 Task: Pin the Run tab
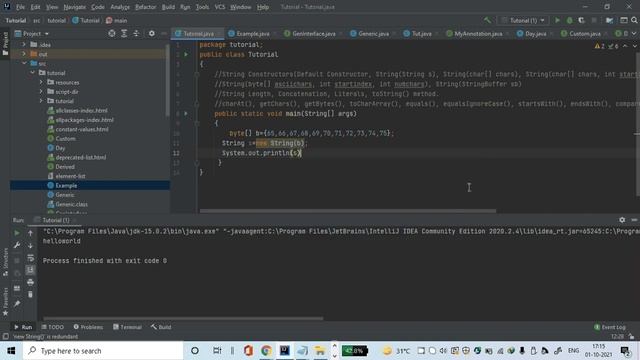(x=17, y=304)
